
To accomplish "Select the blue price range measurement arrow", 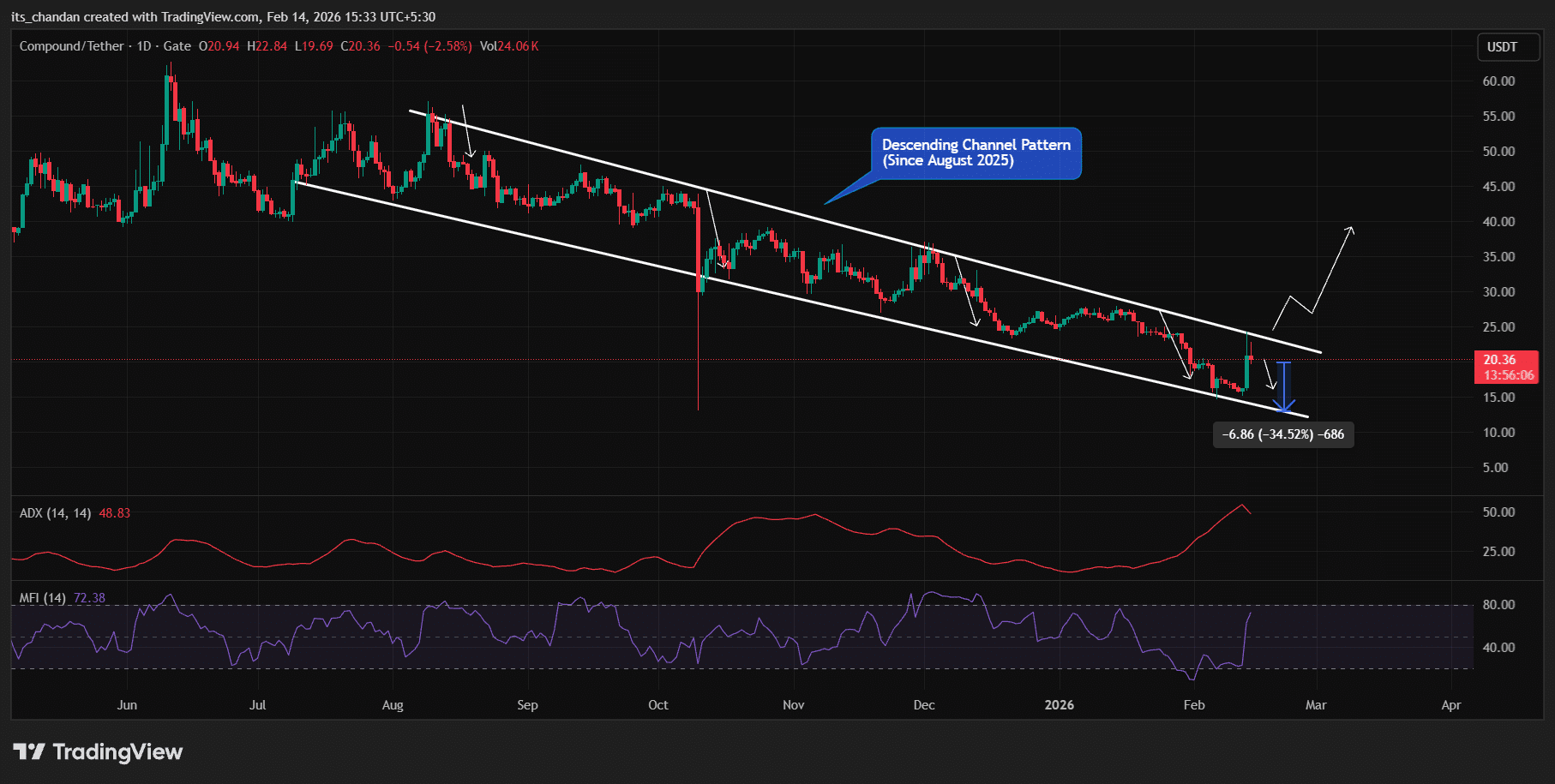I will (1283, 386).
